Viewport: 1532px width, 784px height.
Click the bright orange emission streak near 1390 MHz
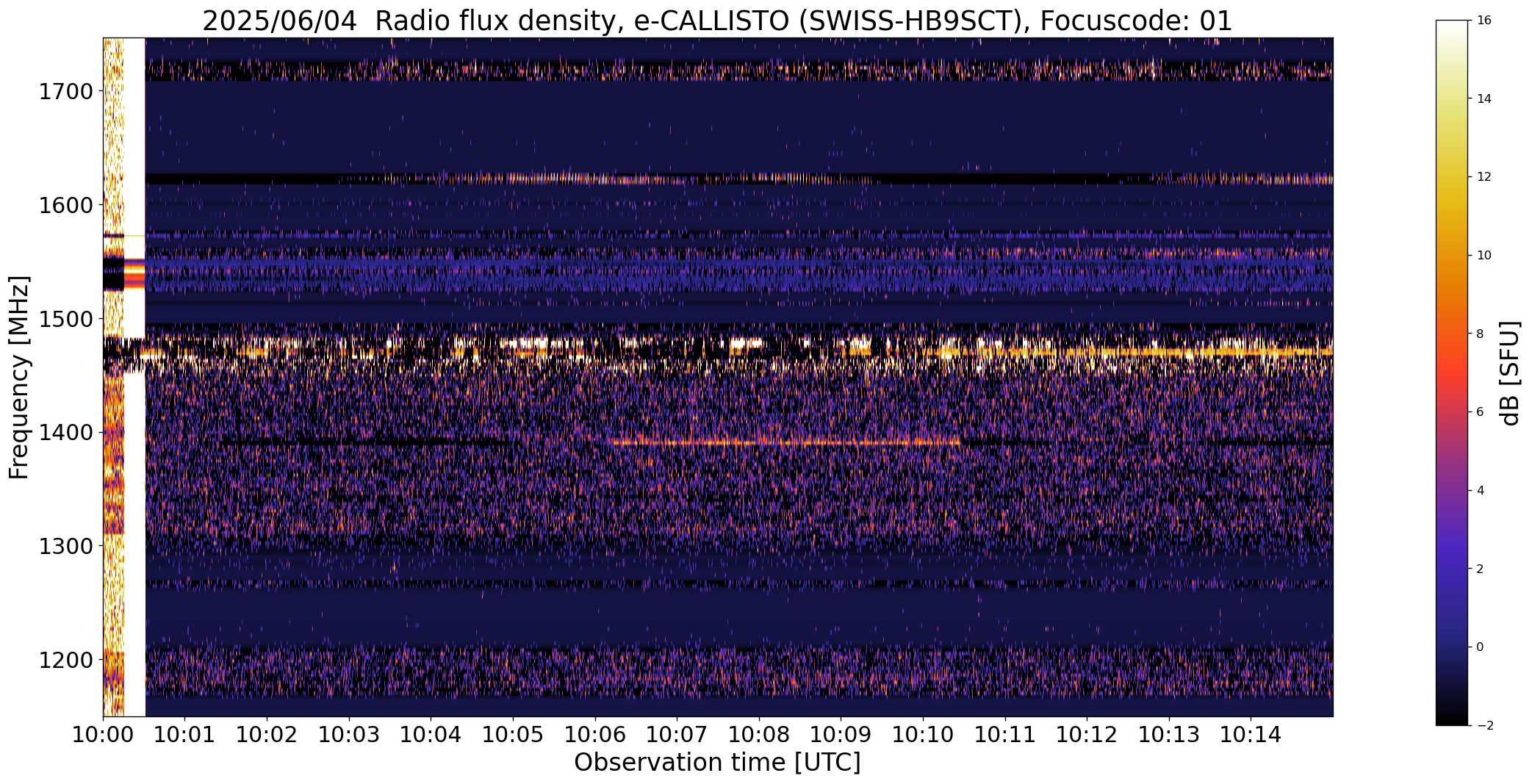[x=786, y=442]
